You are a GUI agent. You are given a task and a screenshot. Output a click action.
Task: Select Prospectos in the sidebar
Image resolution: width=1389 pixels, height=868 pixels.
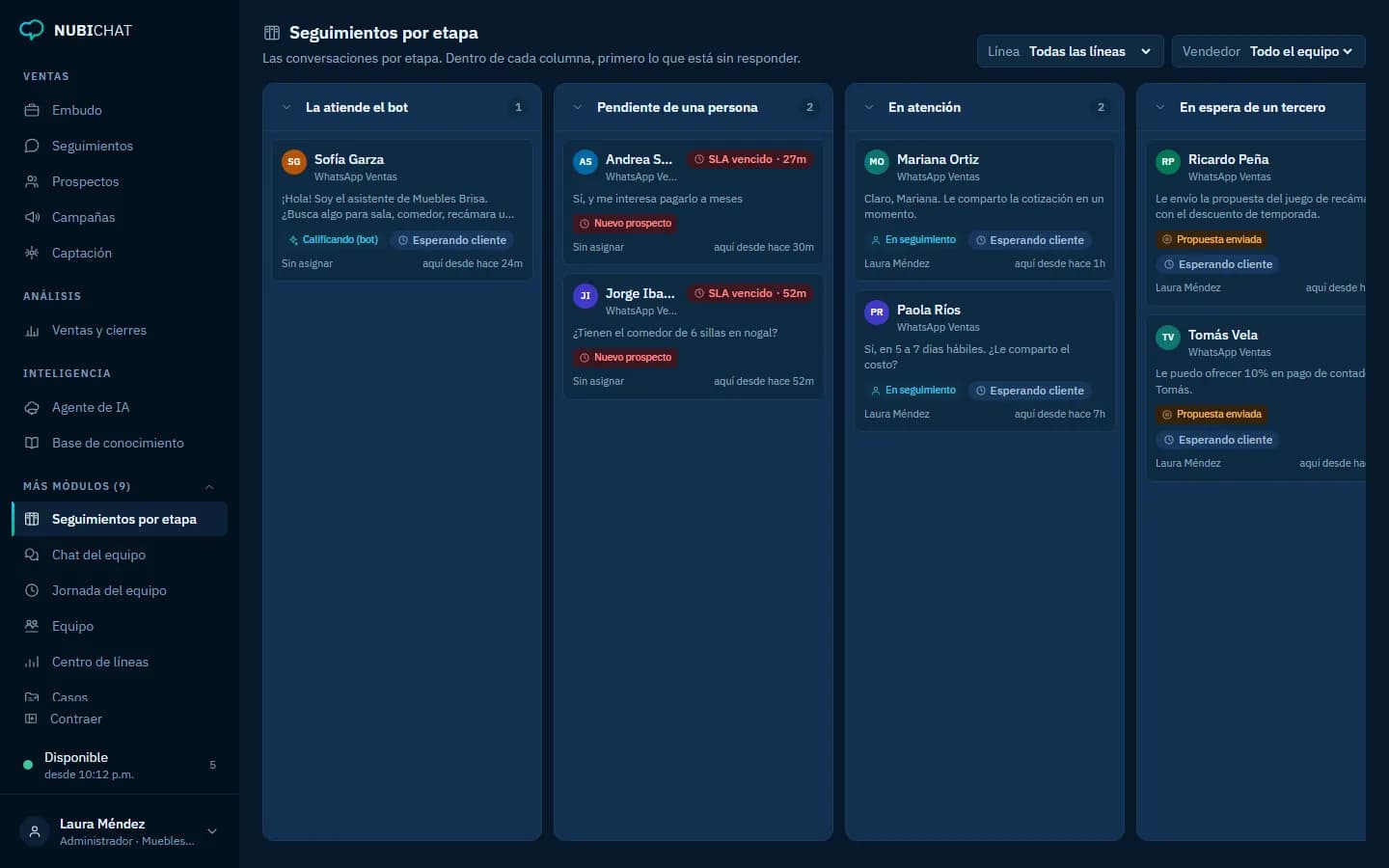coord(121,181)
